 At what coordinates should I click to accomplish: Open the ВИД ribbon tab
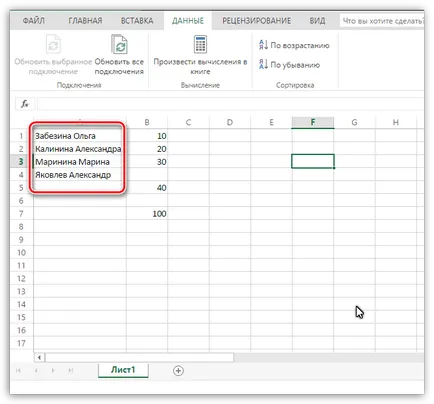(317, 21)
